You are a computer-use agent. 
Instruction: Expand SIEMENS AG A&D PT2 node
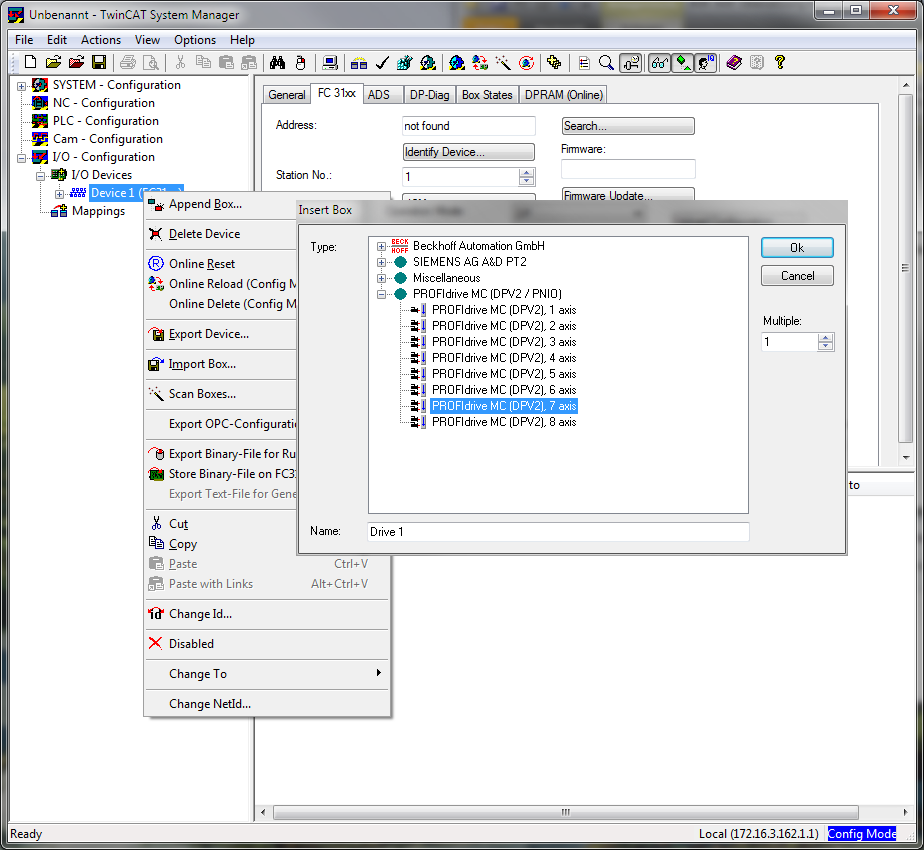[x=381, y=262]
